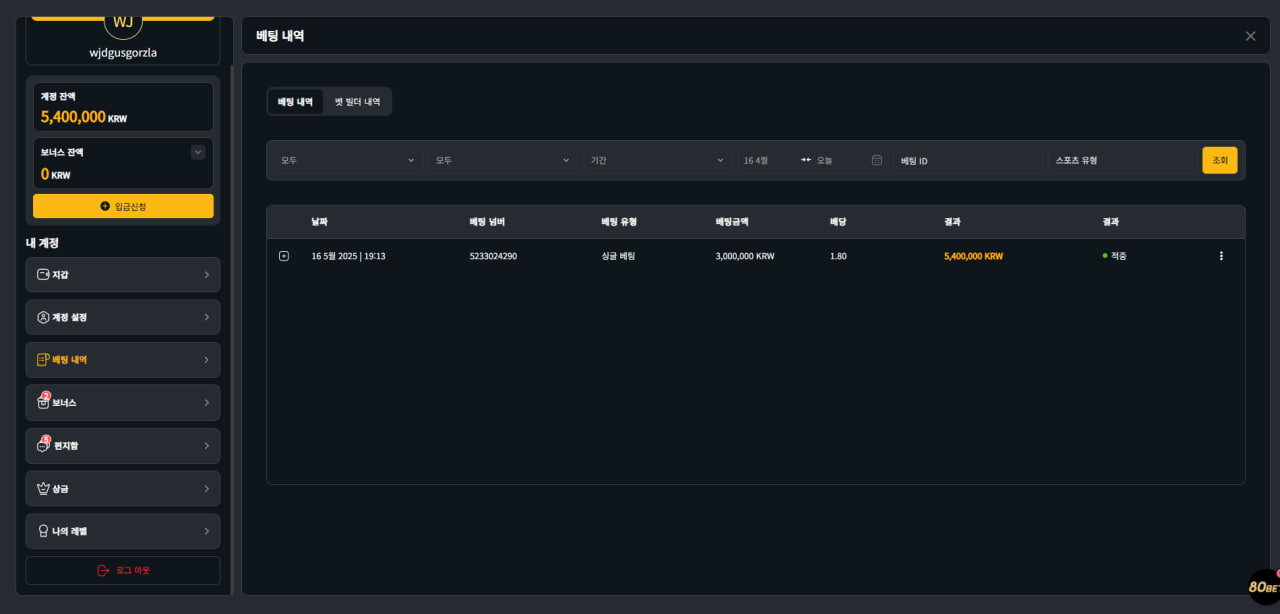Click the 입금신청 deposit button
Image resolution: width=1280 pixels, height=614 pixels.
tap(123, 206)
